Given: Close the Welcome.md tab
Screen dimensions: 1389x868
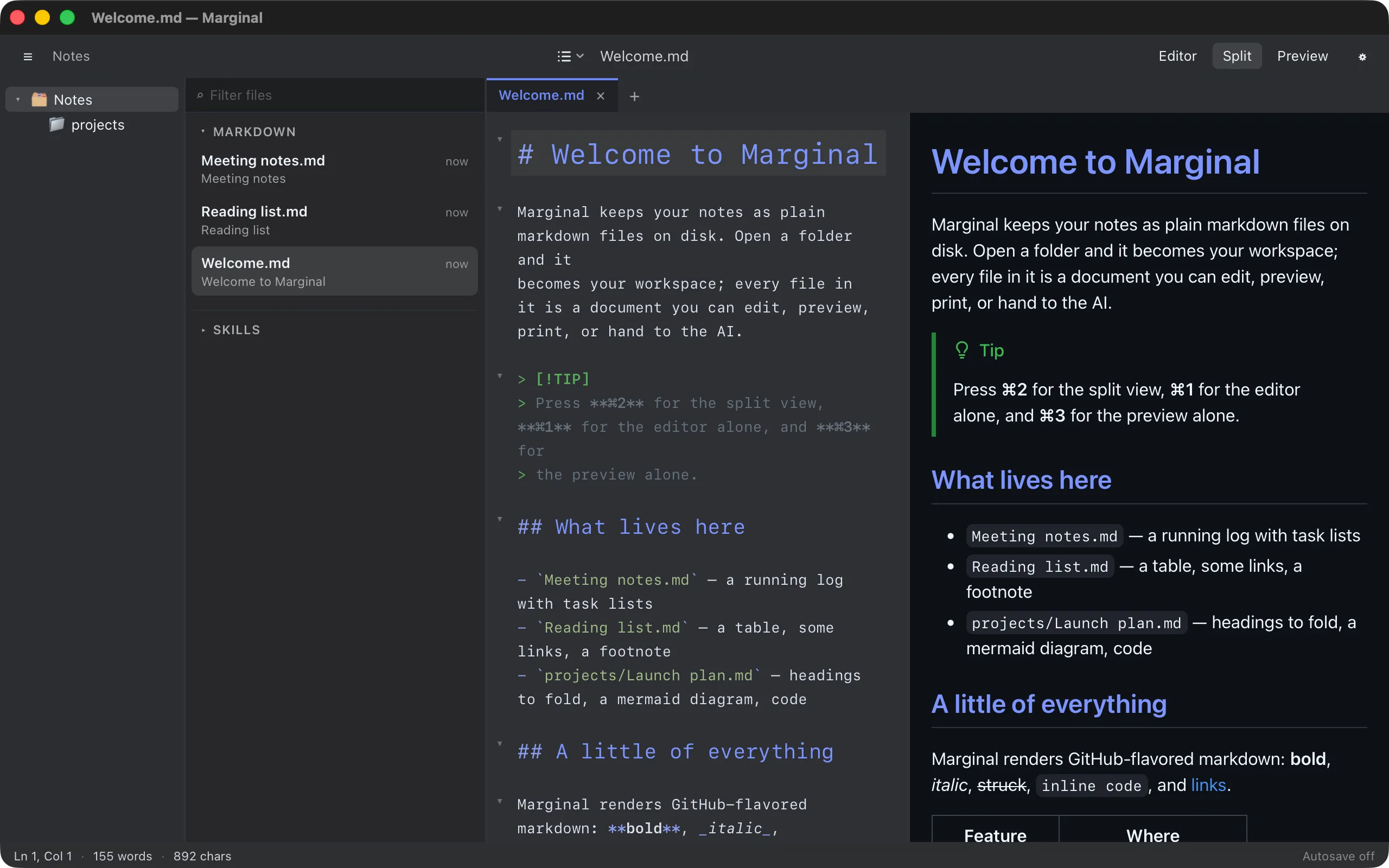Looking at the screenshot, I should (601, 96).
